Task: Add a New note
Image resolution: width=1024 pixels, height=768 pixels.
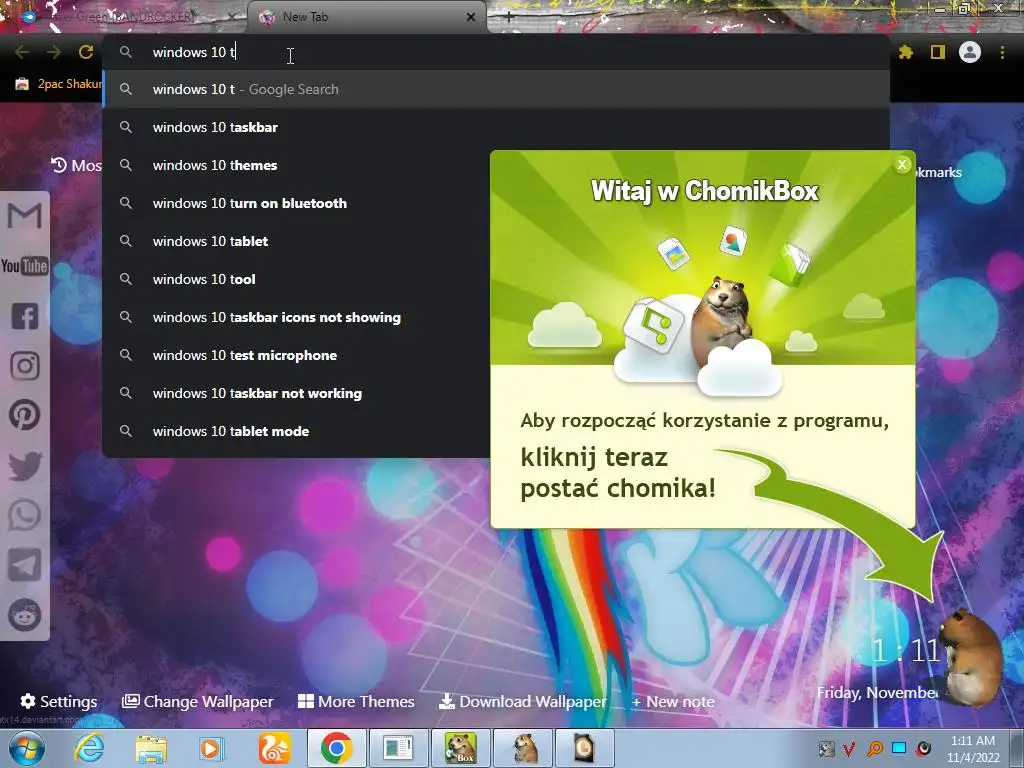Action: [673, 701]
